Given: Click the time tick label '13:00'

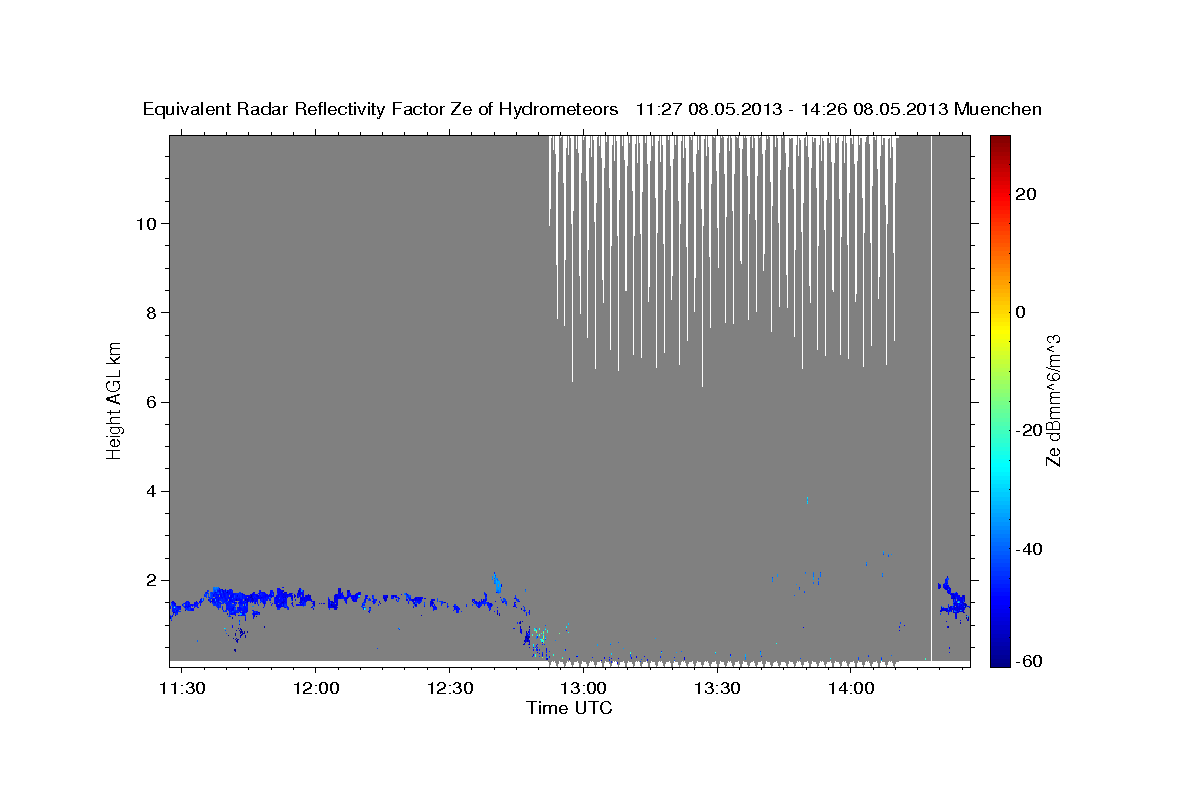Looking at the screenshot, I should point(583,688).
